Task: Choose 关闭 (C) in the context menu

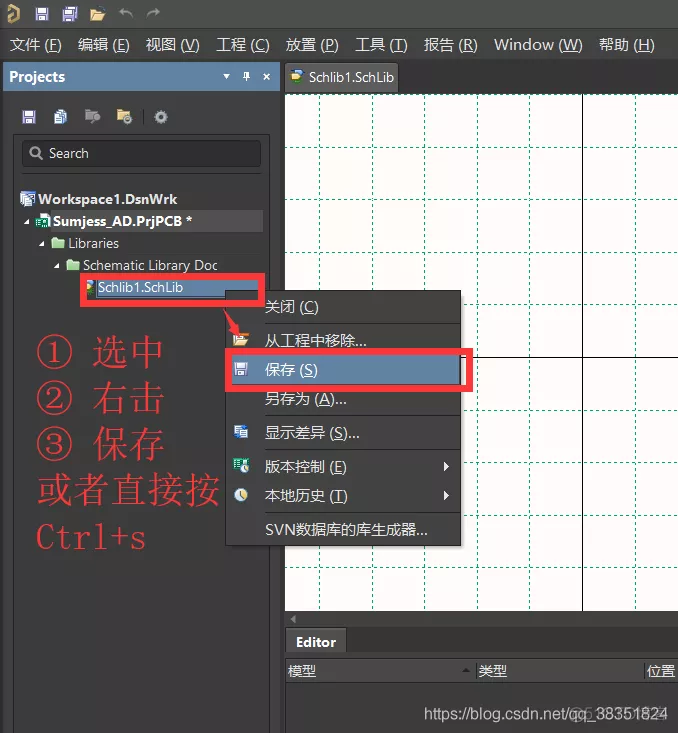Action: (x=343, y=307)
